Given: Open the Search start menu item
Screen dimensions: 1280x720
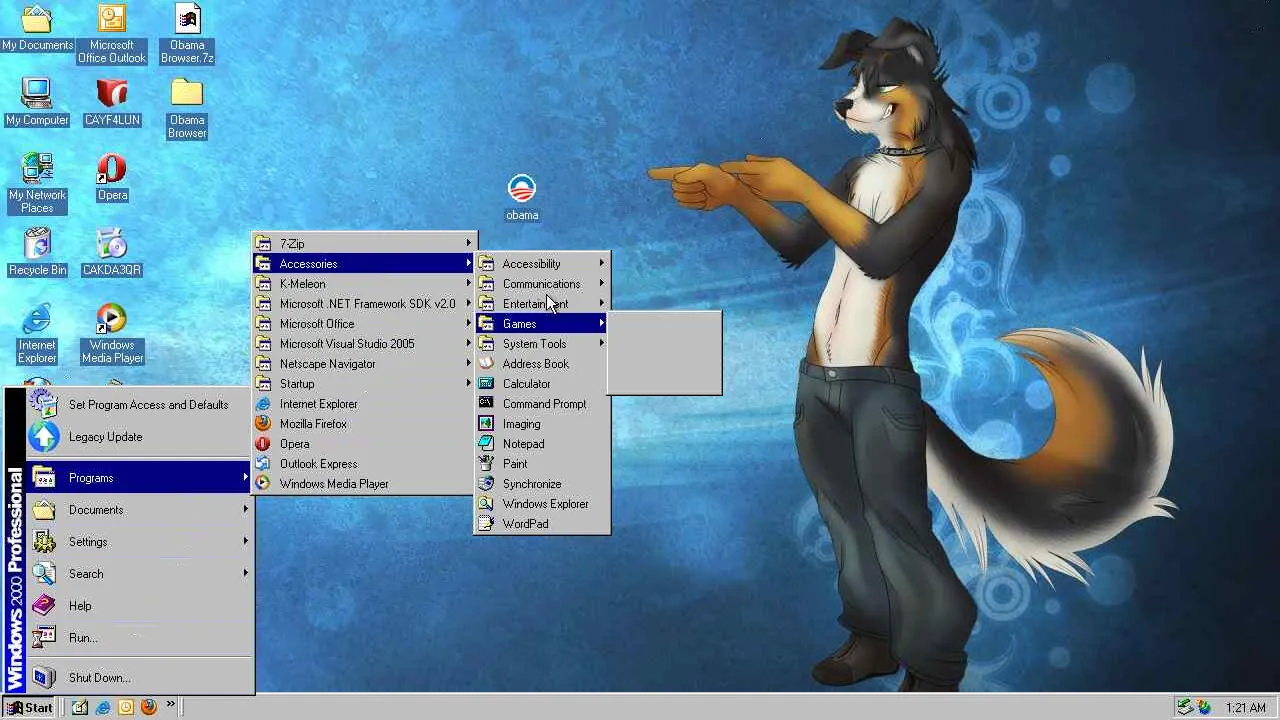Looking at the screenshot, I should coord(139,574).
